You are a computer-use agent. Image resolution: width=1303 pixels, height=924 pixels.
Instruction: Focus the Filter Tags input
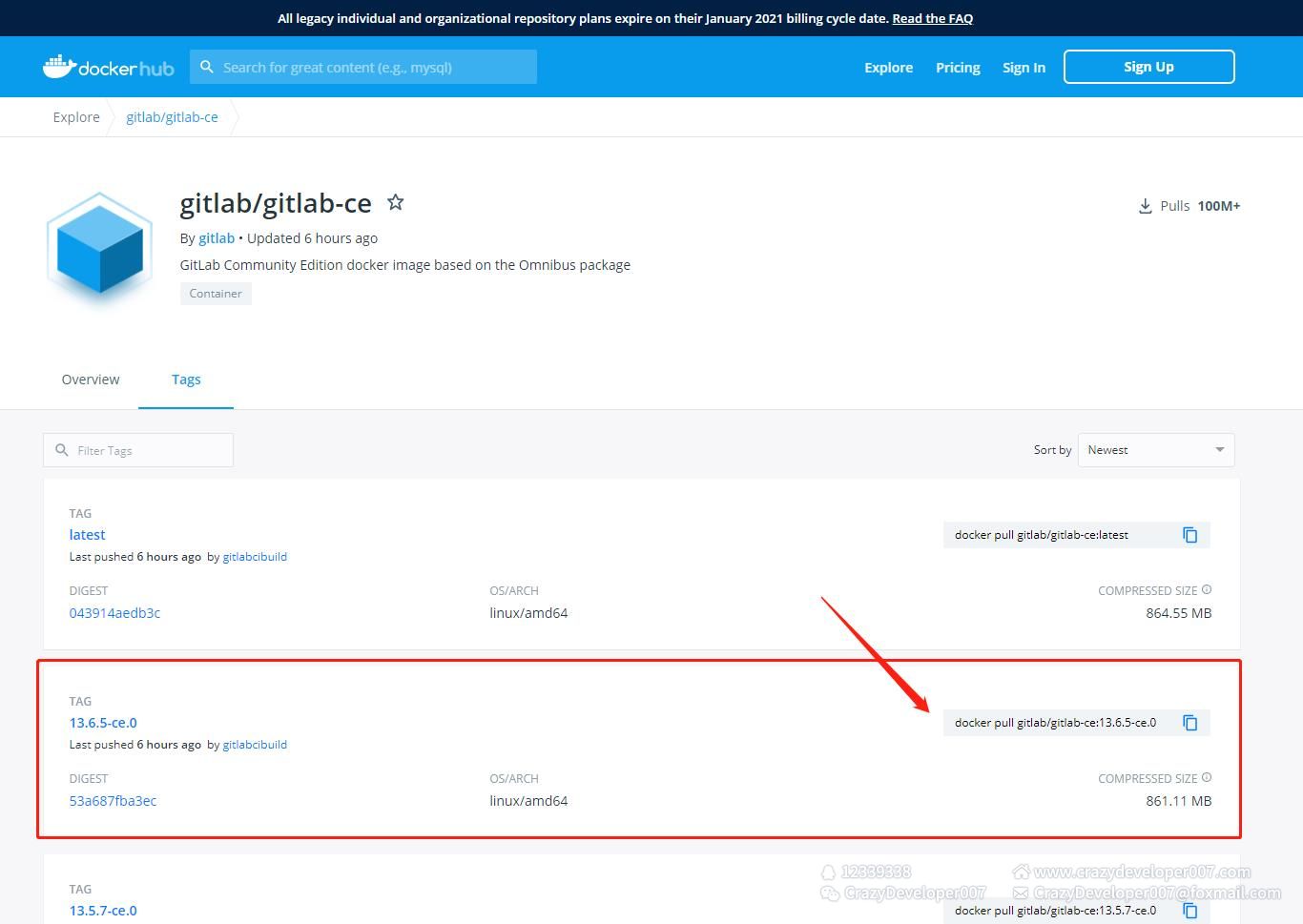(138, 450)
